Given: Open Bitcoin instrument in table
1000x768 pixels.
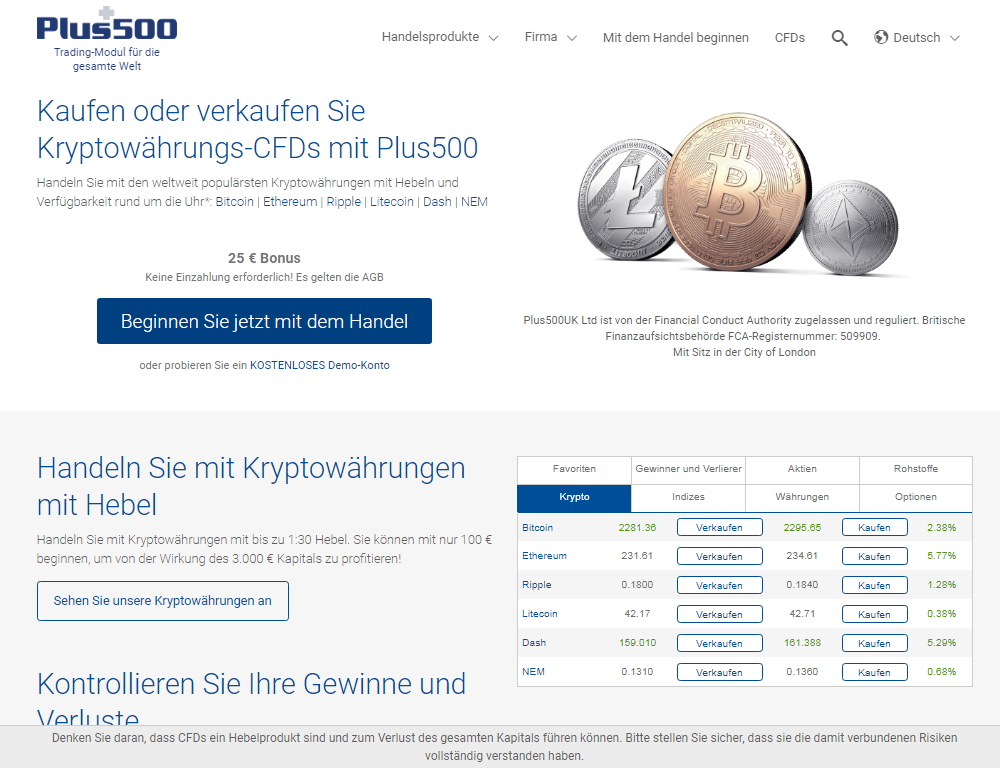Looking at the screenshot, I should tap(538, 528).
